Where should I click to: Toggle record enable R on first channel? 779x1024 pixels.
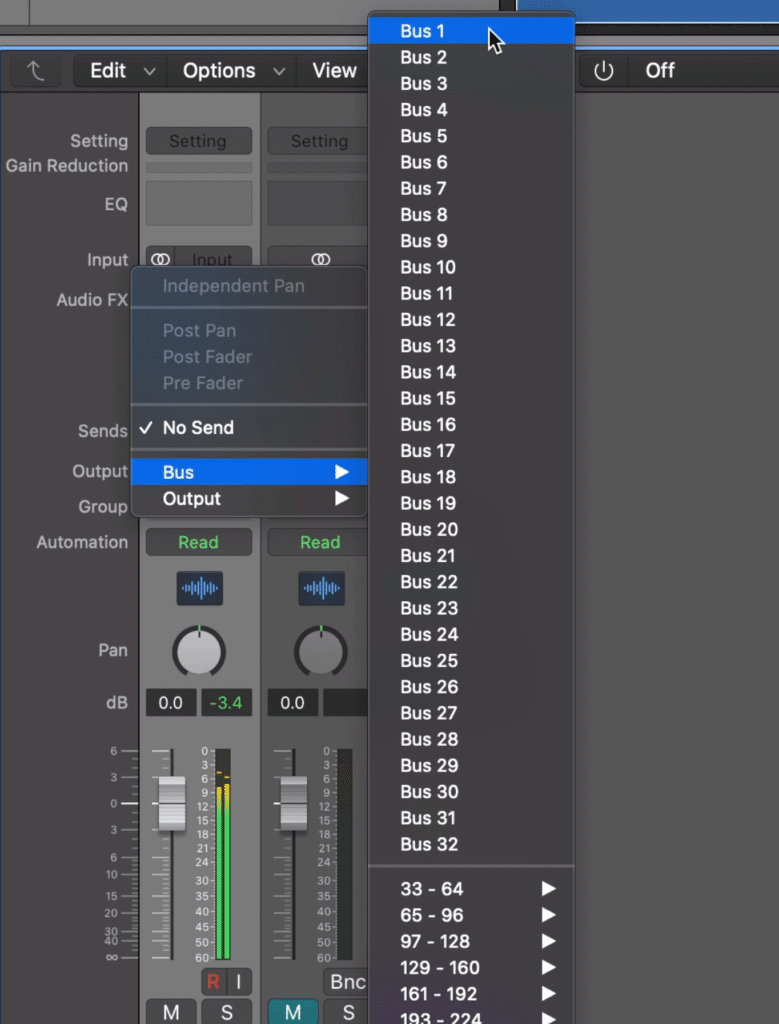coord(213,982)
